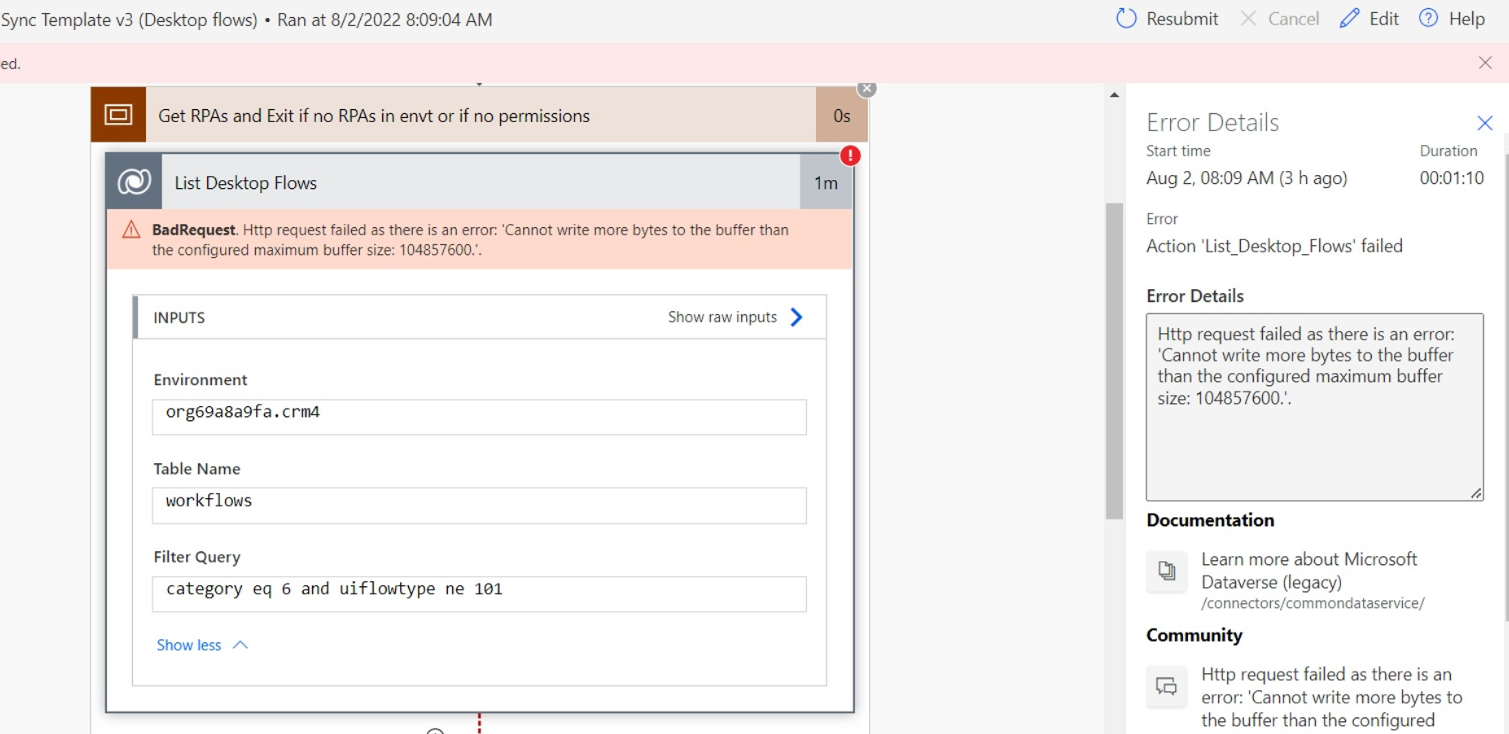Close the Error Details panel
The width and height of the screenshot is (1509, 734).
point(1485,122)
